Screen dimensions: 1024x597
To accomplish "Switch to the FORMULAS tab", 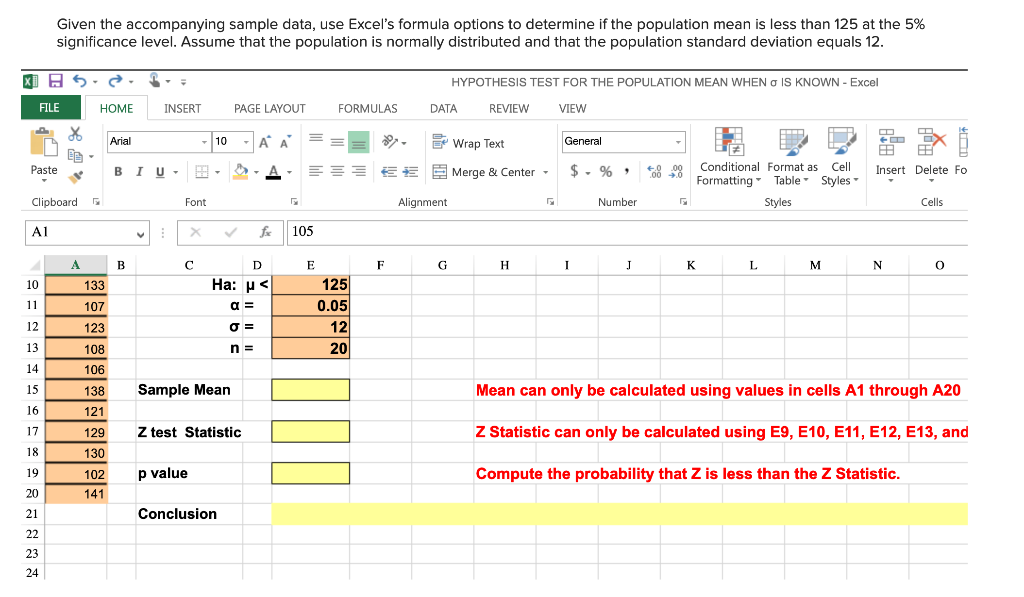I will coord(368,108).
